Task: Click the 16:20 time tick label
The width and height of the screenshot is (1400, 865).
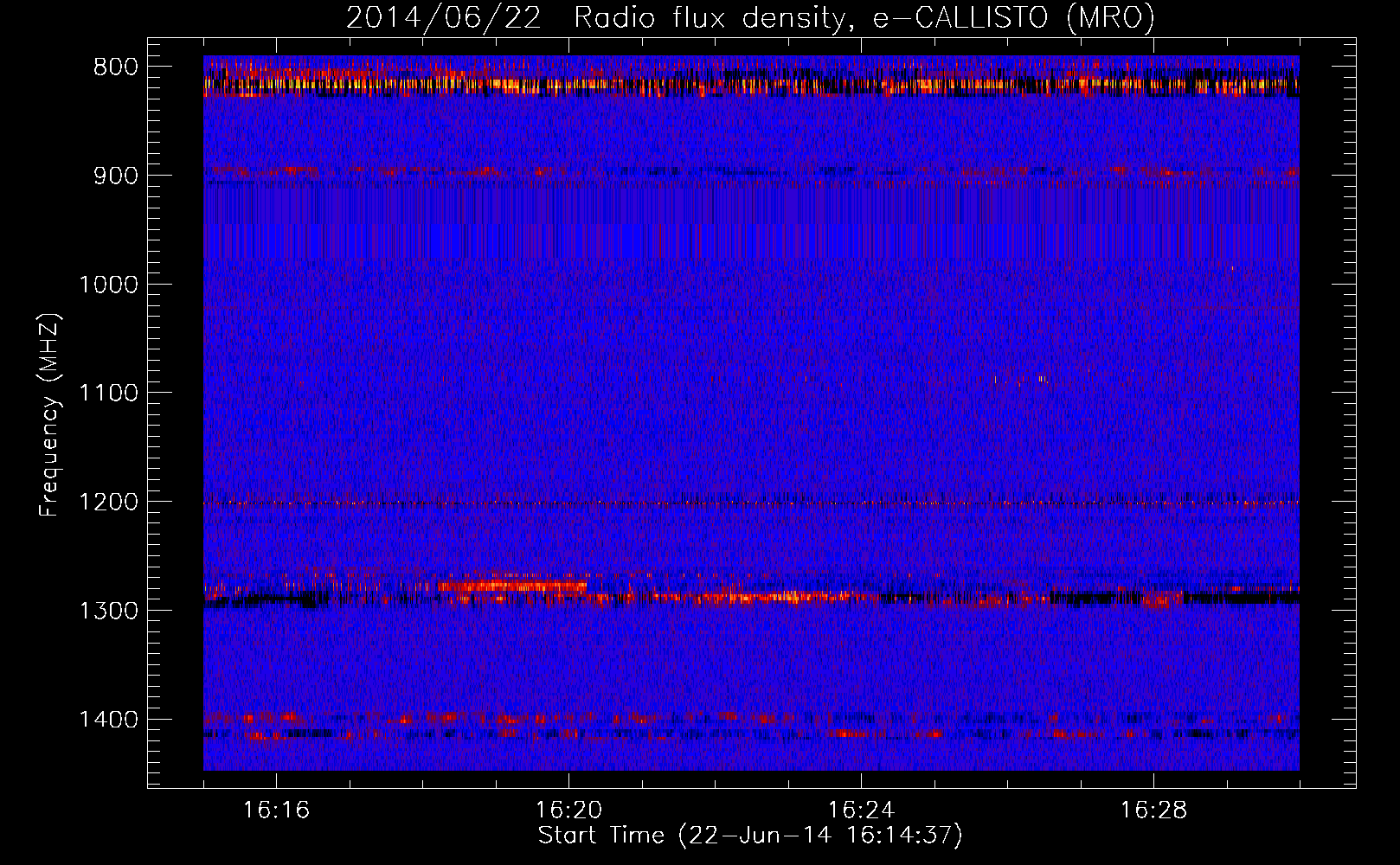Action: pyautogui.click(x=568, y=811)
